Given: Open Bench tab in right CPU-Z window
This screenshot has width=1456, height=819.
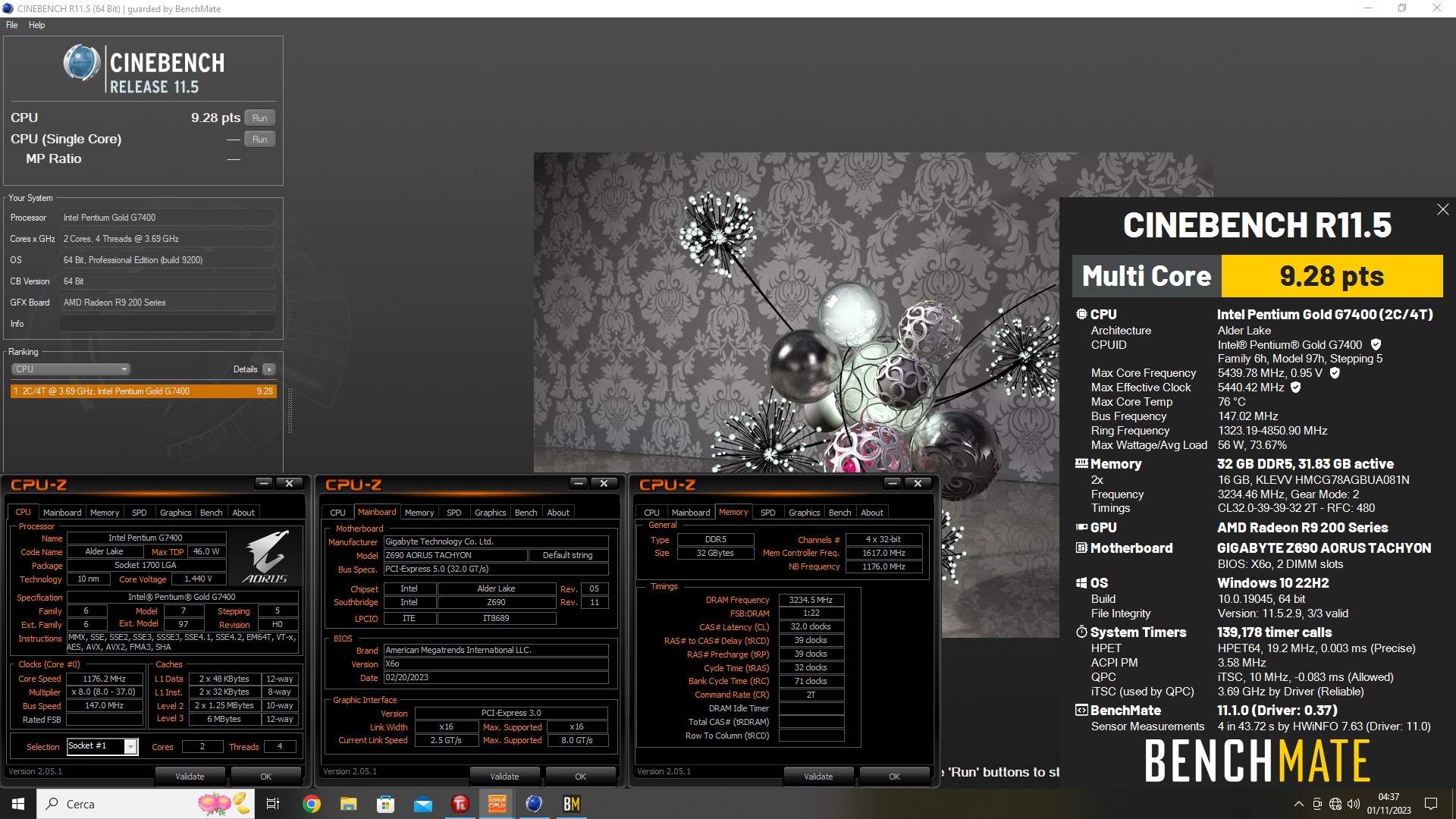Looking at the screenshot, I should [x=839, y=513].
